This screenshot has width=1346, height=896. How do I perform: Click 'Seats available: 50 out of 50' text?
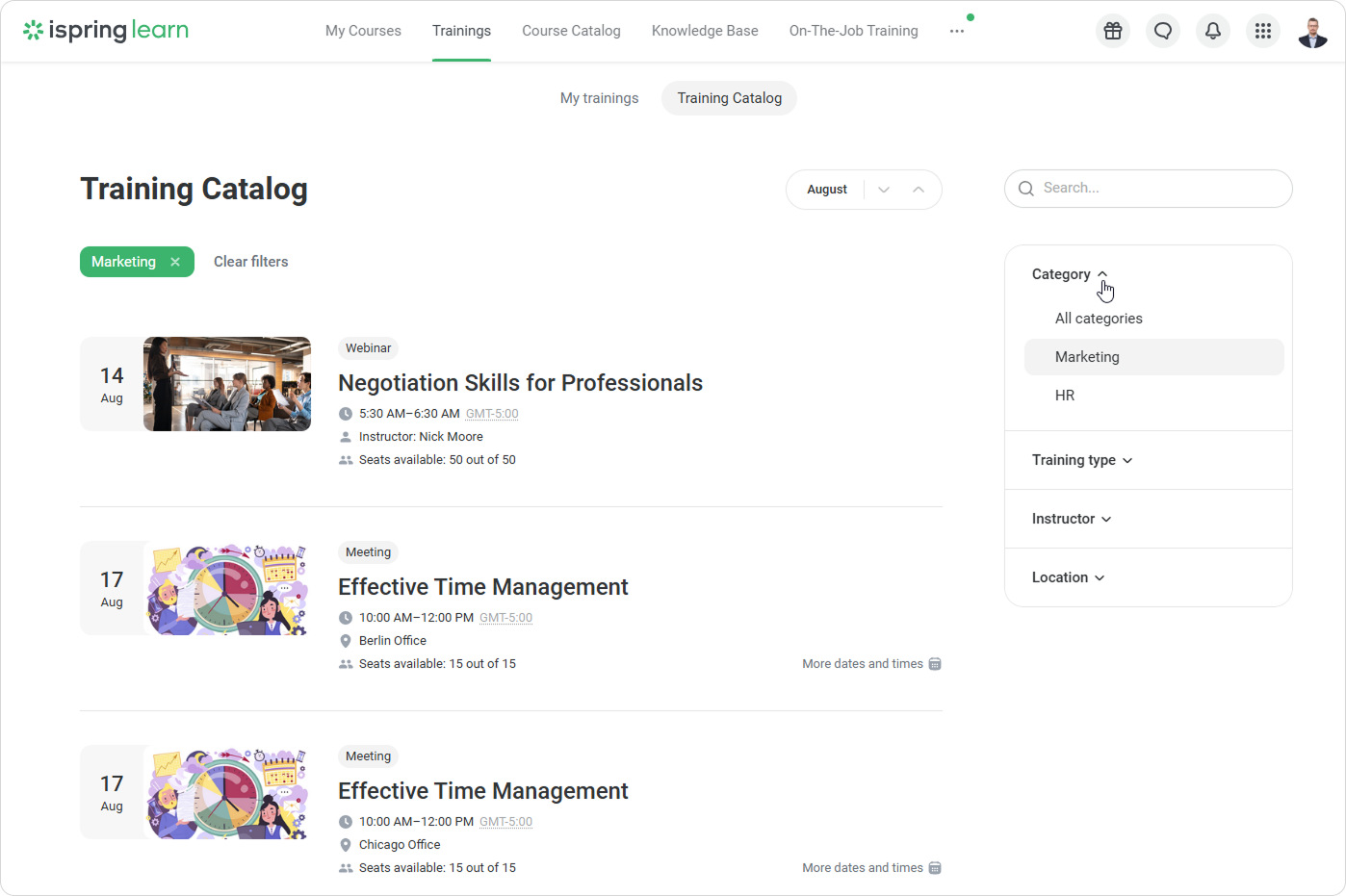coord(437,460)
